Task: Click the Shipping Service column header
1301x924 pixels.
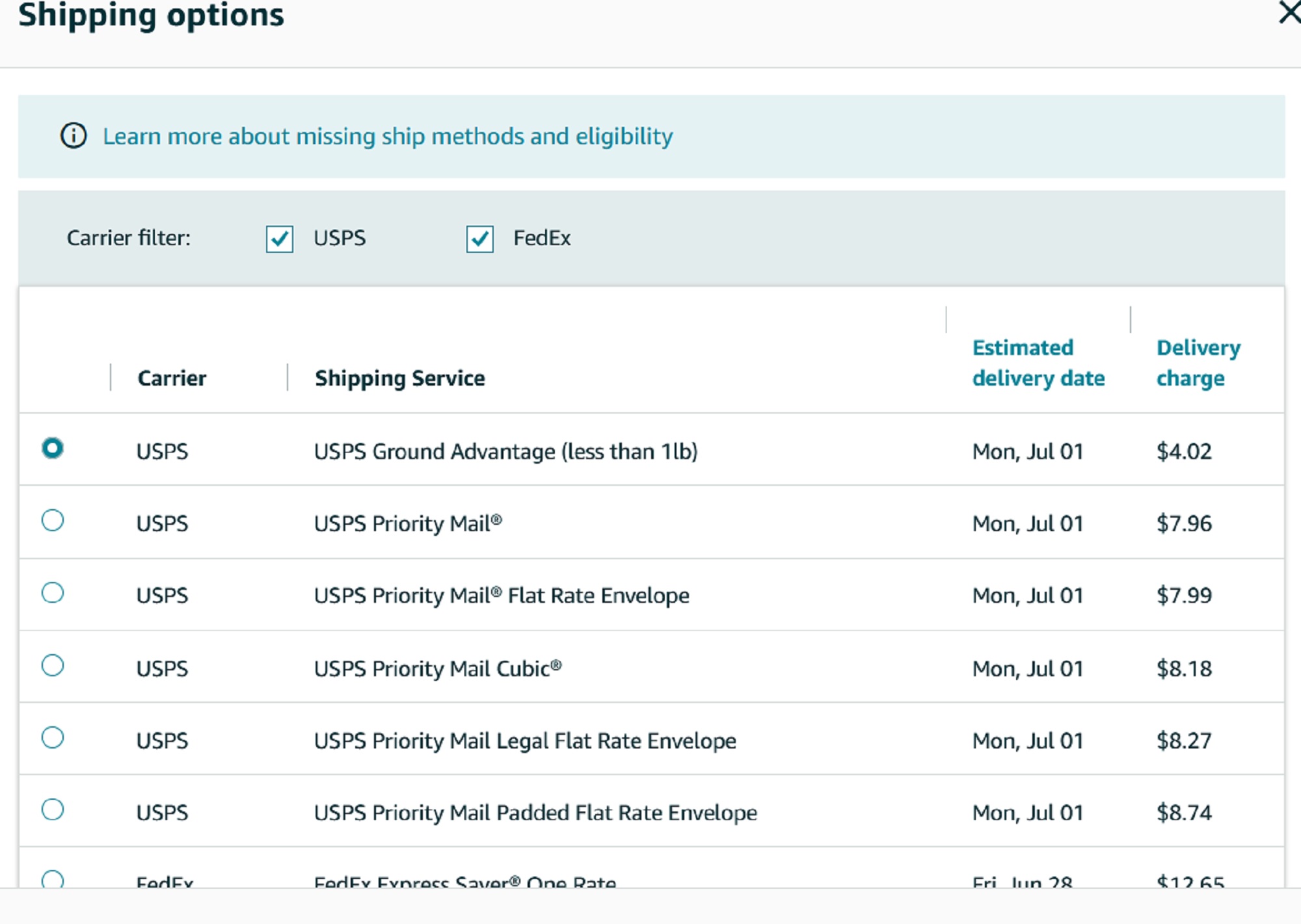Action: pos(400,378)
